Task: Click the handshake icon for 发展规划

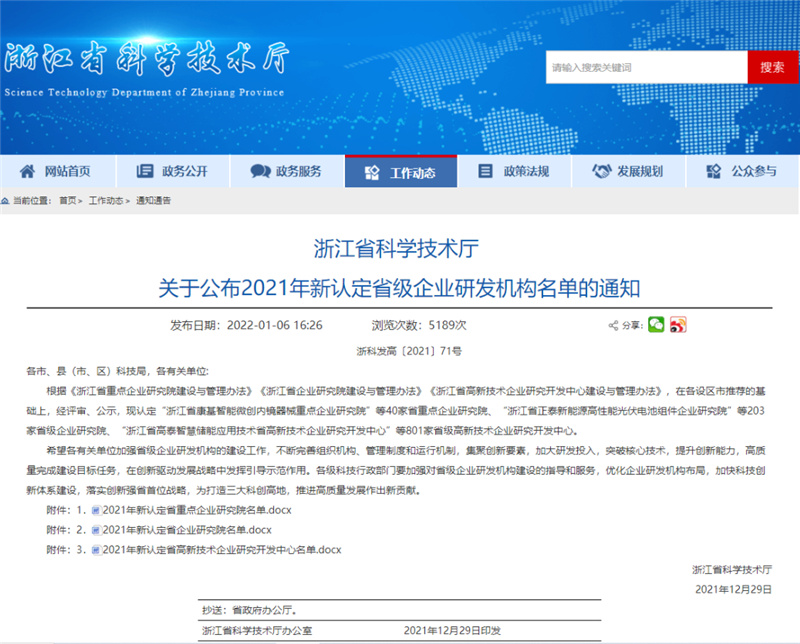Action: pos(601,171)
